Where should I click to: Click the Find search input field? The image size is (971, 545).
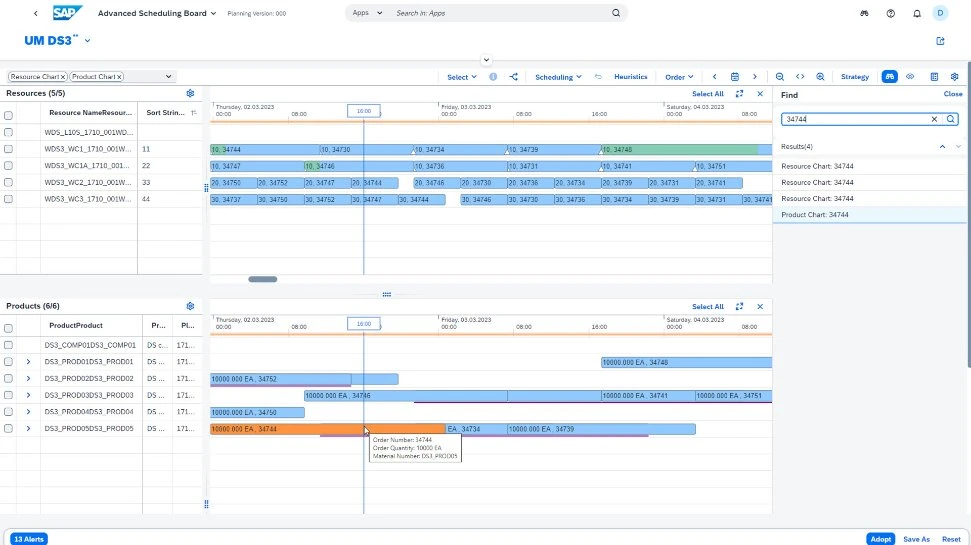[855, 119]
